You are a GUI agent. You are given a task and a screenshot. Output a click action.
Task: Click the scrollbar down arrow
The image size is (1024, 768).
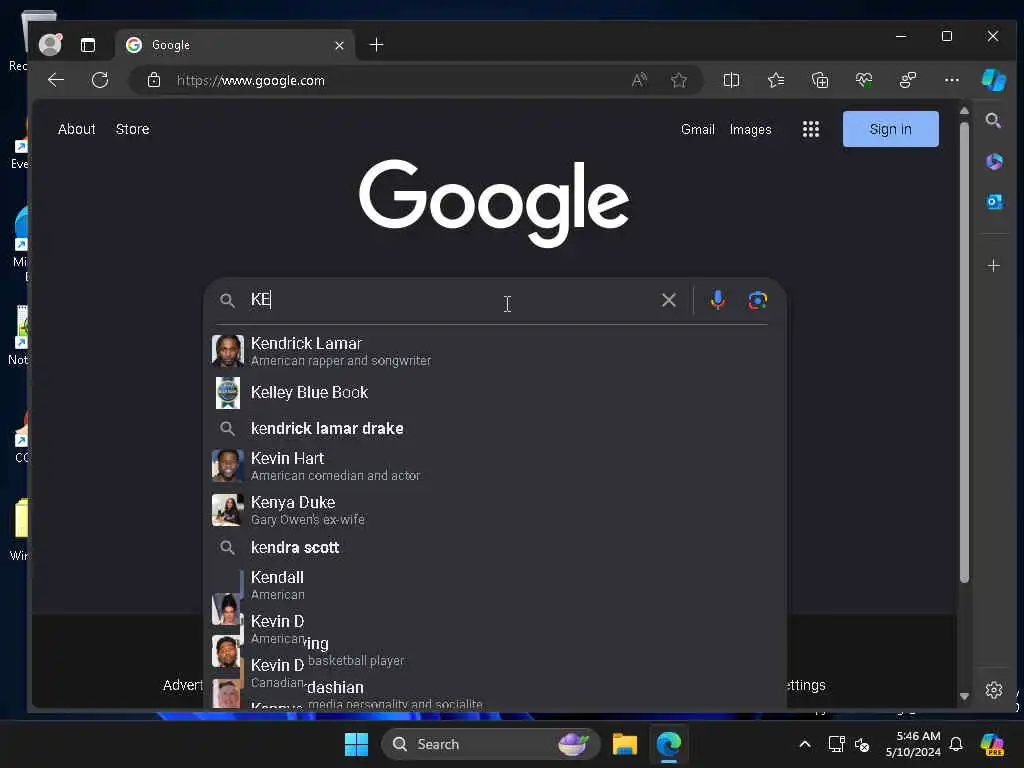coord(964,696)
